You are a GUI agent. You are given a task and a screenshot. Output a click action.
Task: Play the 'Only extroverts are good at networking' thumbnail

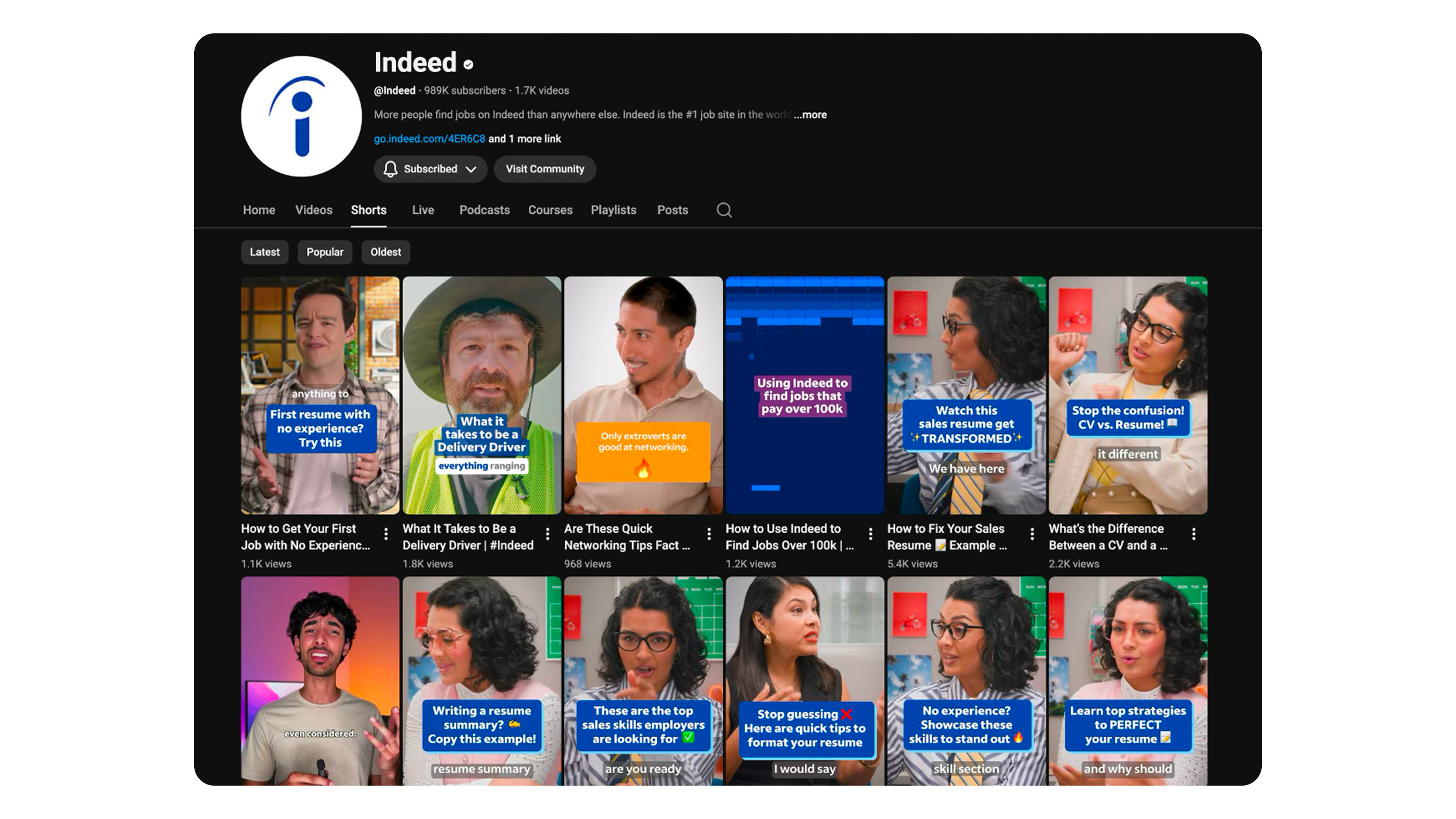tap(643, 395)
